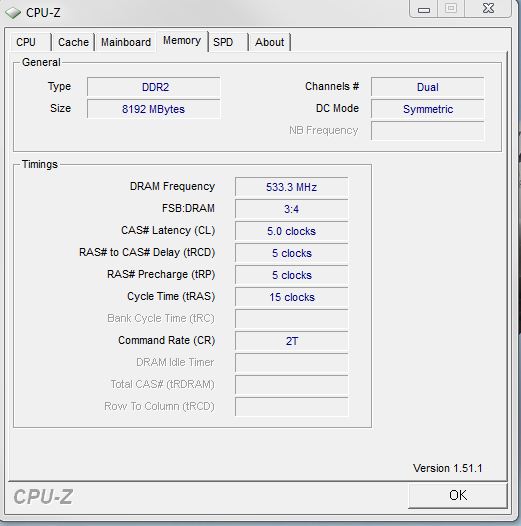Image resolution: width=521 pixels, height=526 pixels.
Task: Click the Command Rate (CR) label
Action: coord(166,340)
